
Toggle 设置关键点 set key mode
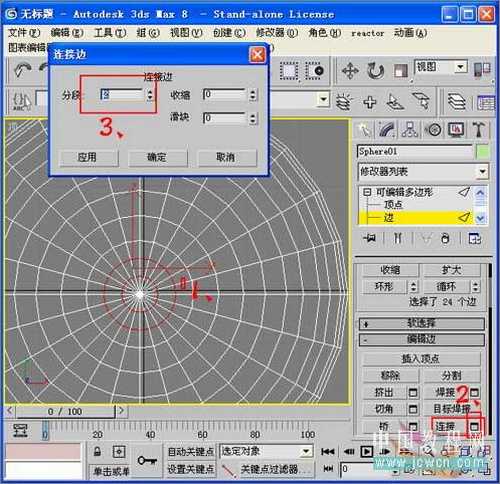pos(190,469)
